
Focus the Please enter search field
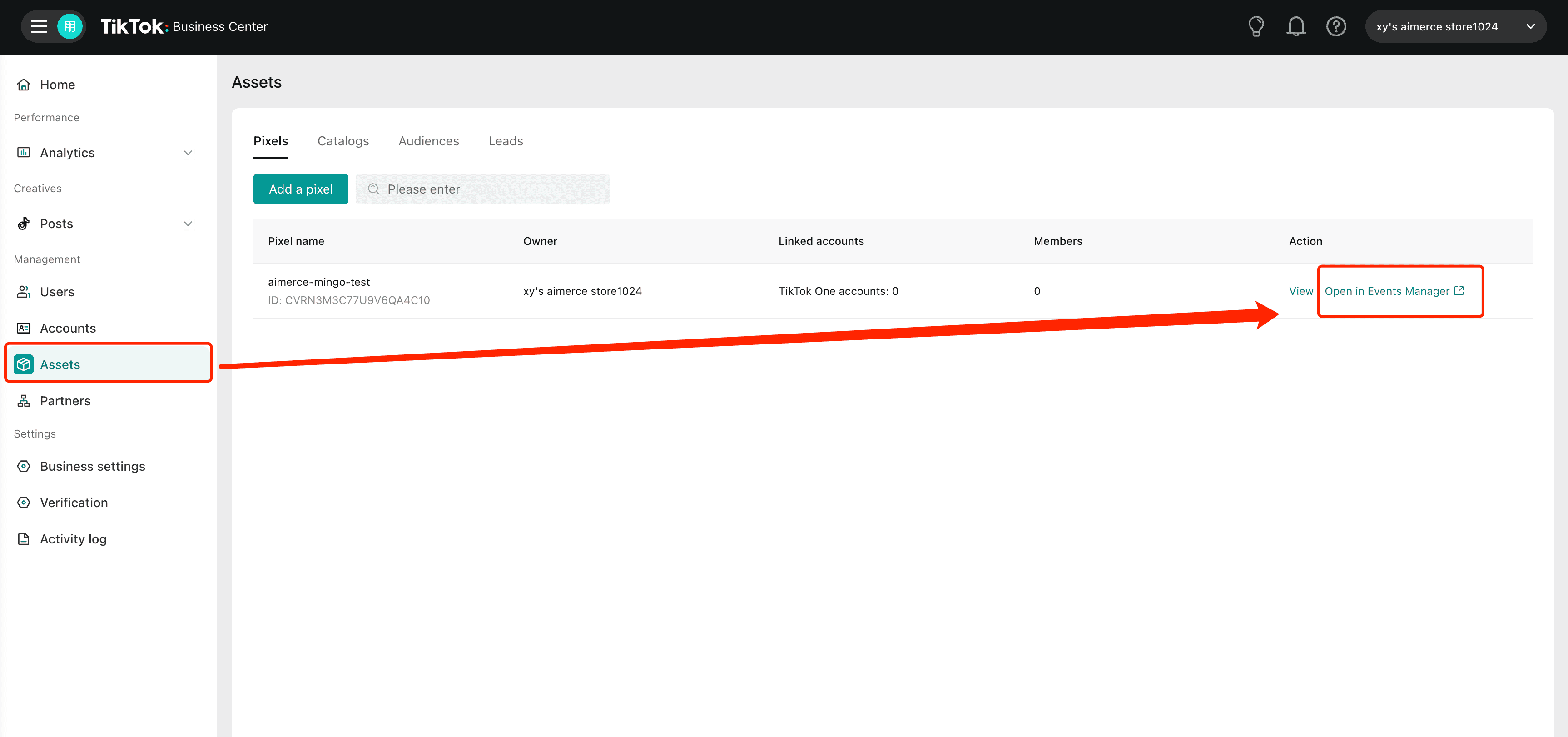(x=483, y=189)
